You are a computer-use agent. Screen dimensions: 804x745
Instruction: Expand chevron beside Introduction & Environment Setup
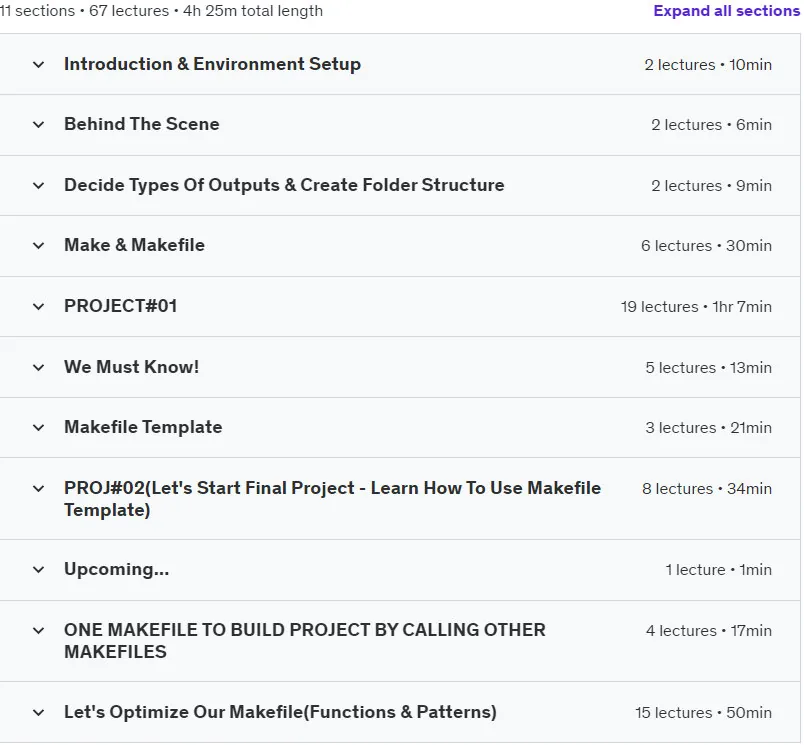(x=38, y=65)
